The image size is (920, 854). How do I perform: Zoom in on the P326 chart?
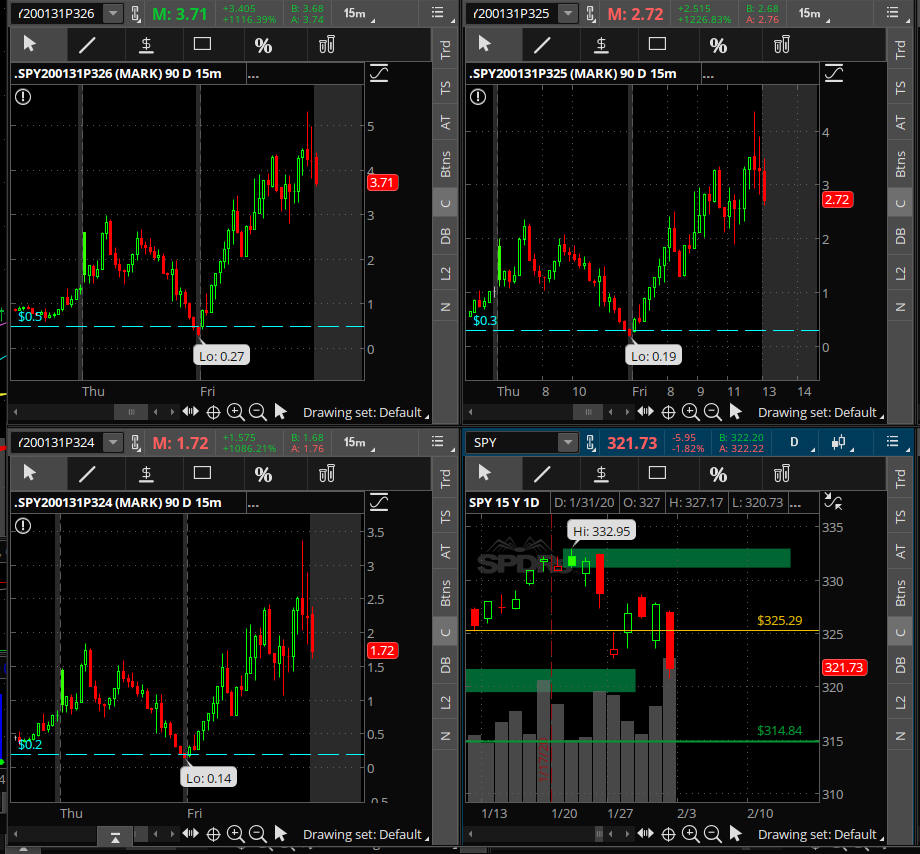[x=235, y=412]
